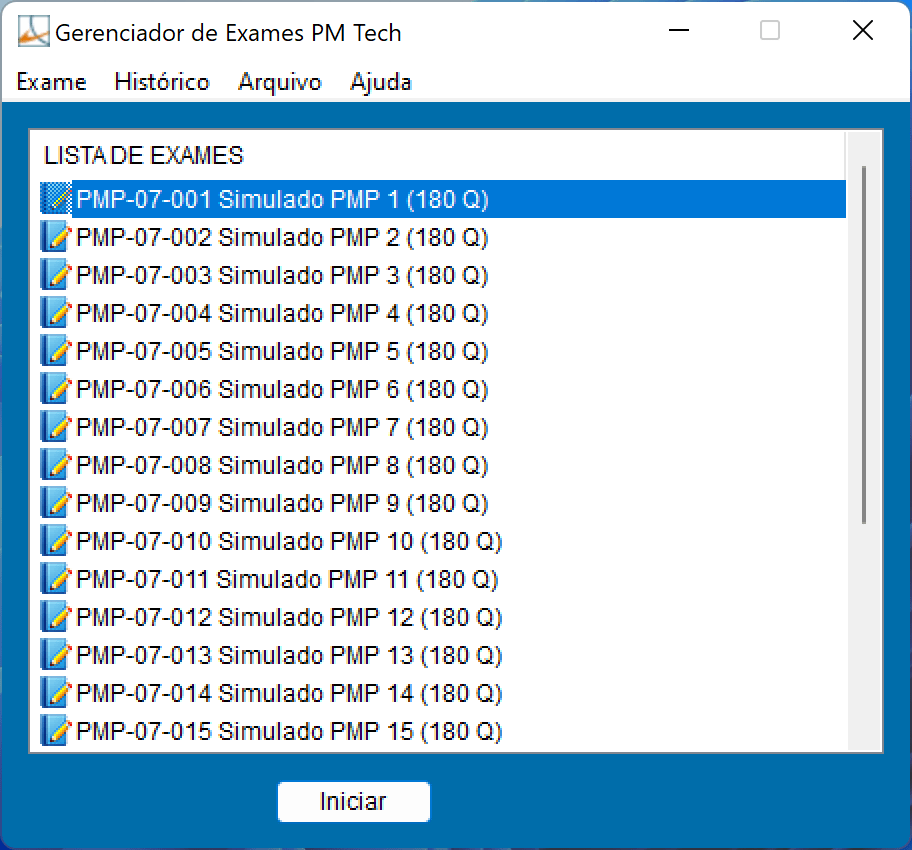
Task: Click the pencil icon of PMP-07-011
Action: 56,579
